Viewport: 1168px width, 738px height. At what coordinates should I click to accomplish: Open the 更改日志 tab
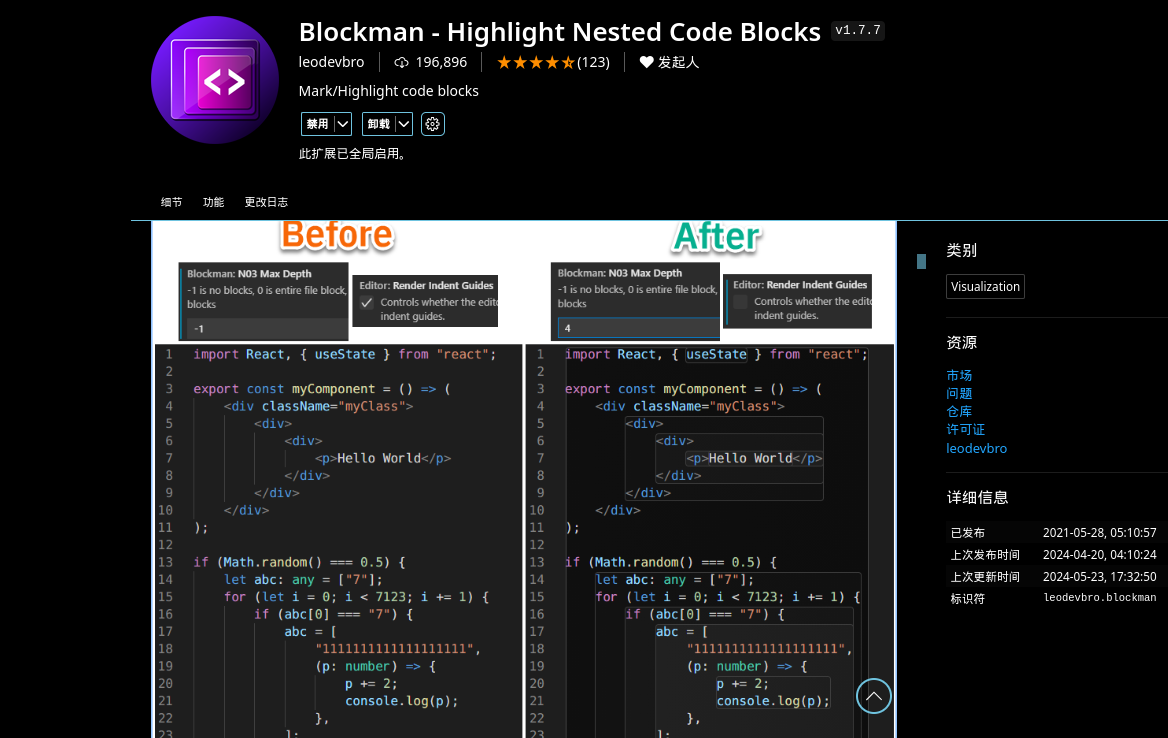(x=266, y=201)
